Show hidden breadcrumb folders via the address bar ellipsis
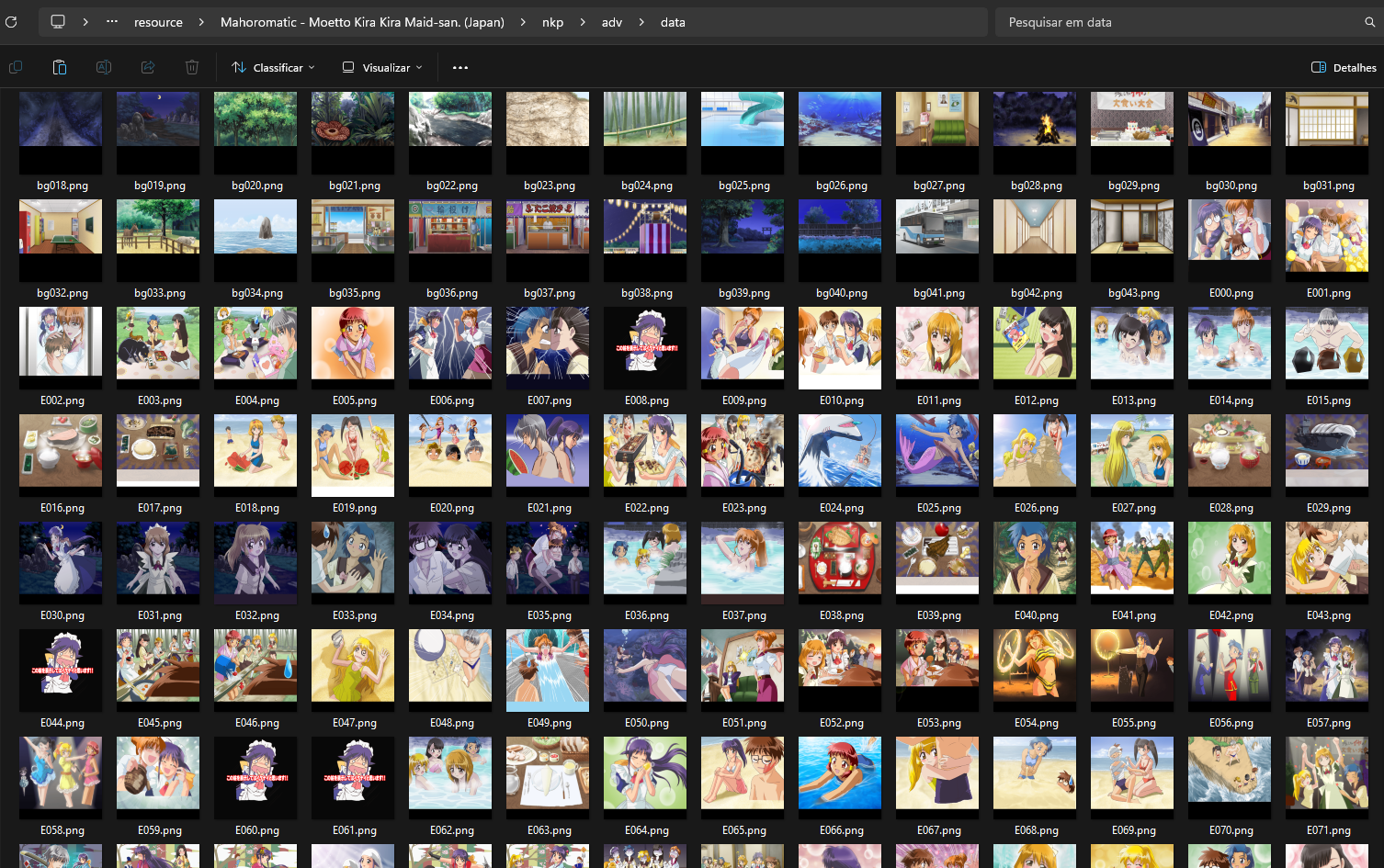Viewport: 1384px width, 868px height. coord(112,22)
